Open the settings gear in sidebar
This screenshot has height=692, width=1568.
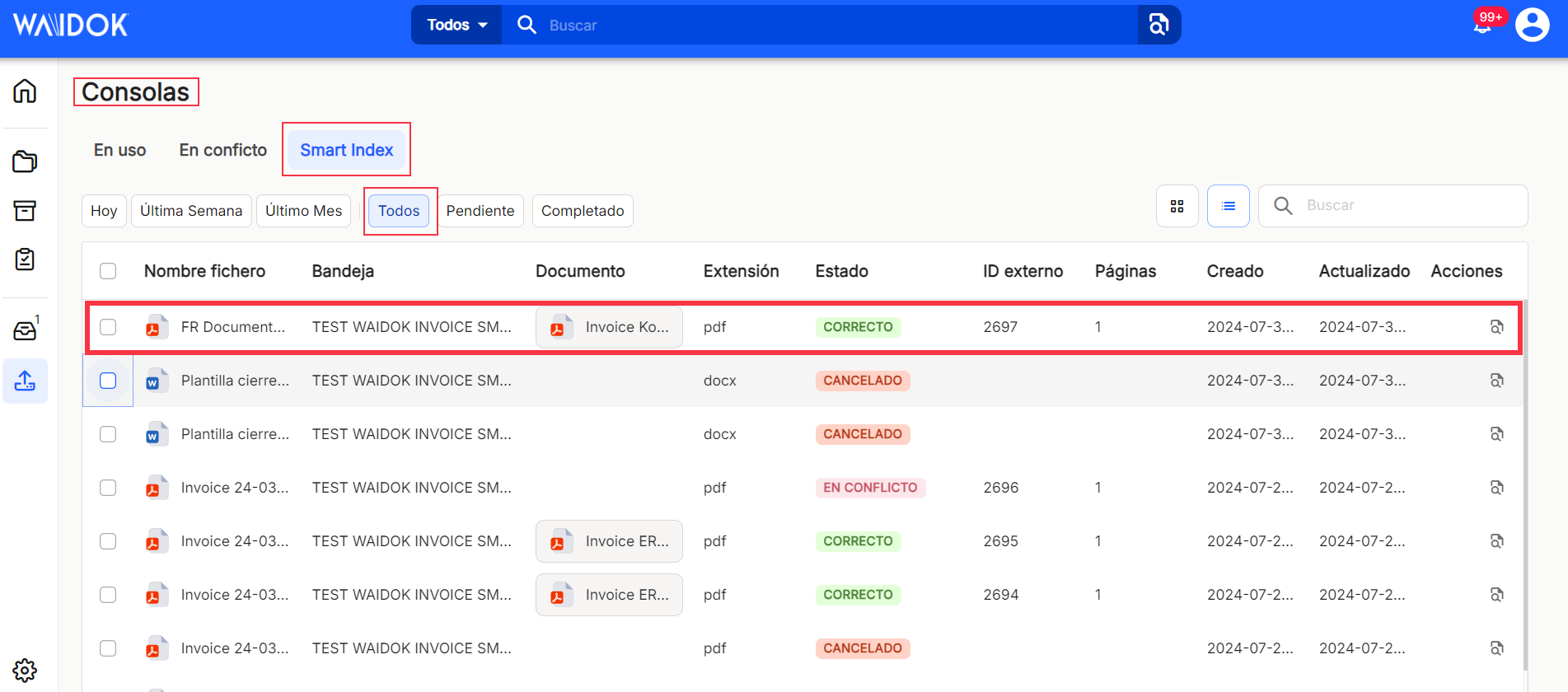click(x=25, y=671)
